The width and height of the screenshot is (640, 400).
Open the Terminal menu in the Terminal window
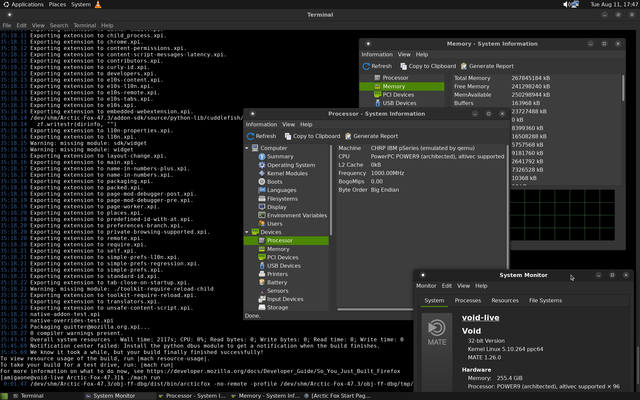84,25
